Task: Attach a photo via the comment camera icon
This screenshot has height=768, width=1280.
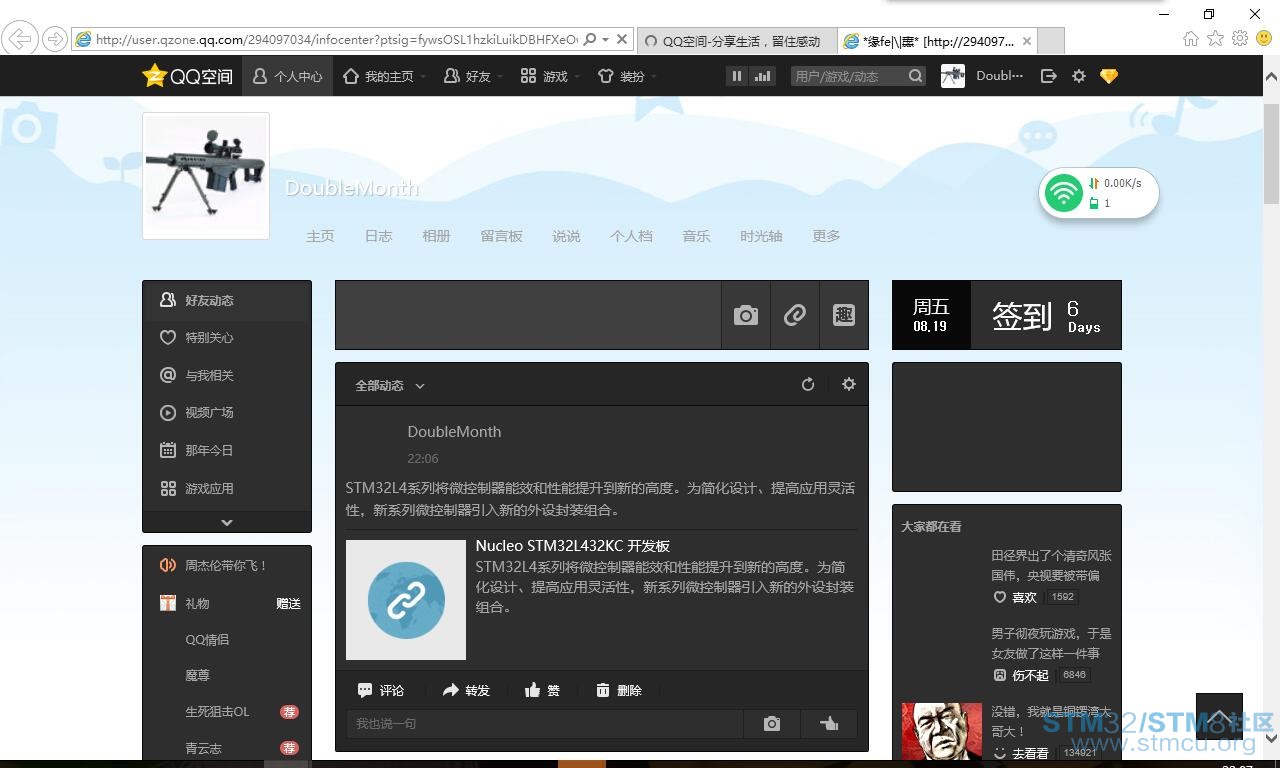Action: pos(772,723)
